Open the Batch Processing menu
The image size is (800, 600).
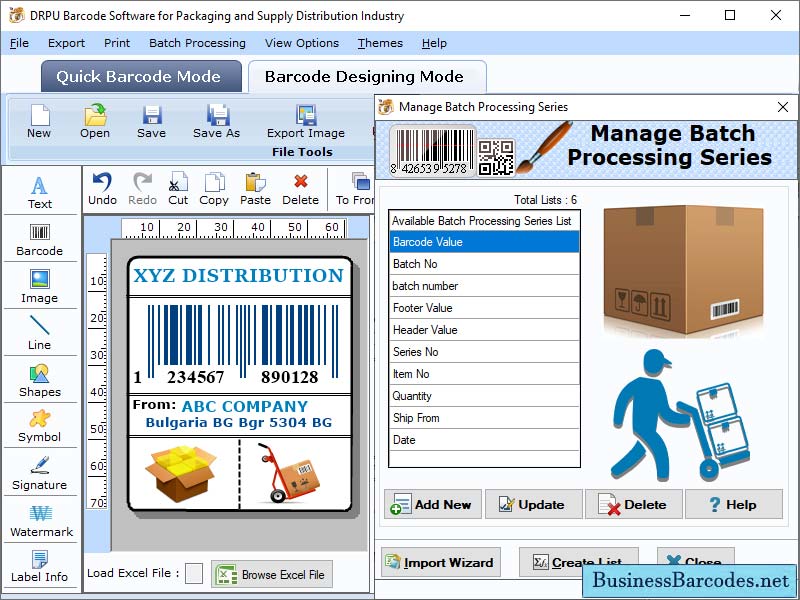(197, 43)
